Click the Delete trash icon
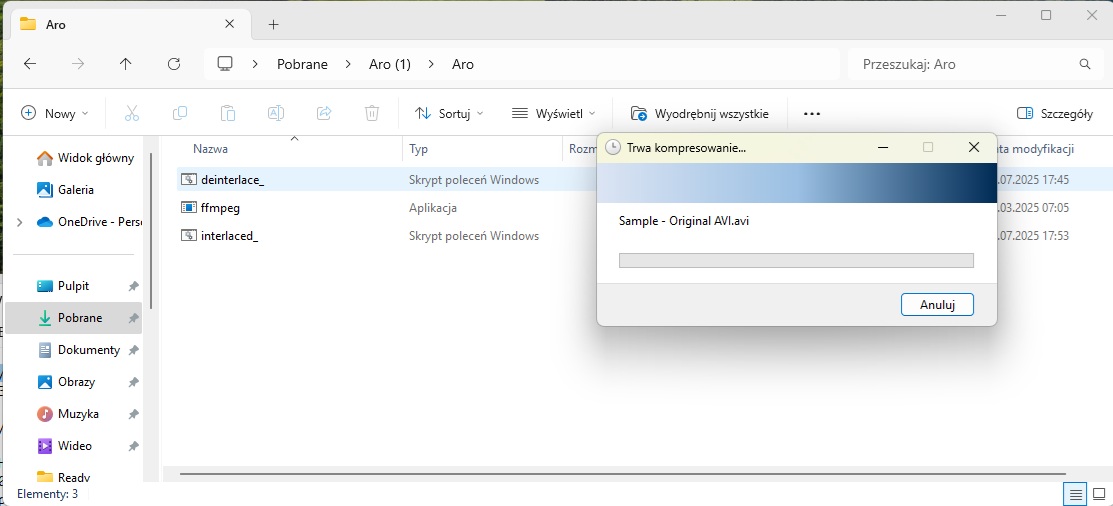Image resolution: width=1113 pixels, height=506 pixels. click(372, 113)
